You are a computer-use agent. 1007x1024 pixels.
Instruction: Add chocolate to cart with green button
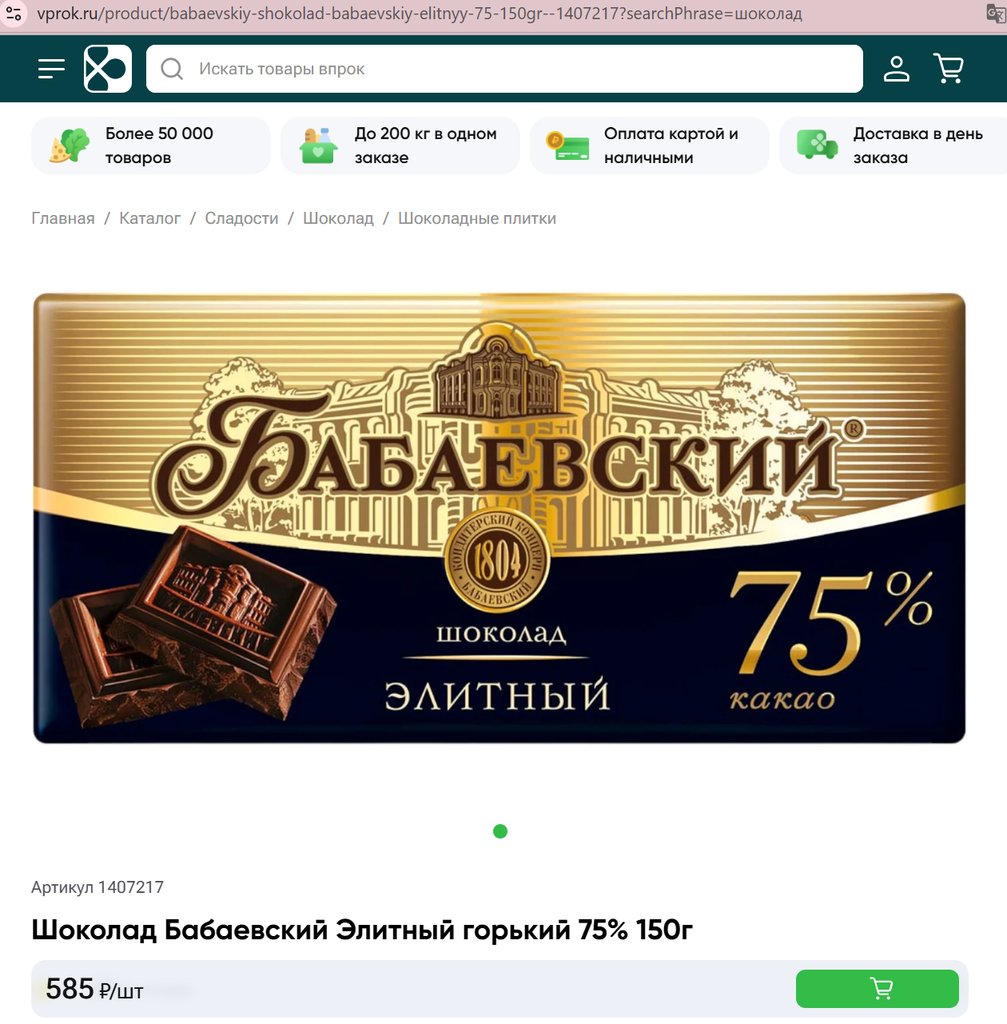[x=877, y=988]
